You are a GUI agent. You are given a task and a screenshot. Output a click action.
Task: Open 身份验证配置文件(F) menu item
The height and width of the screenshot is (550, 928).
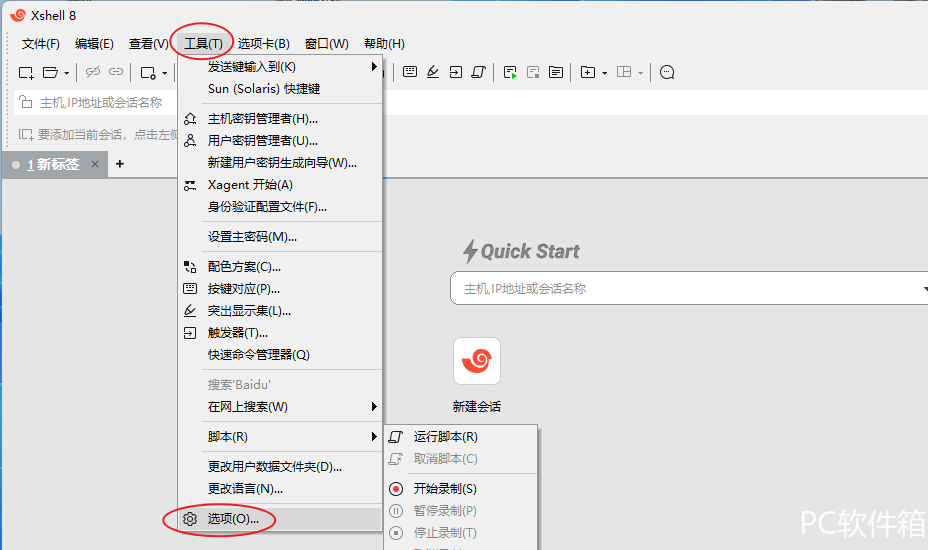pyautogui.click(x=280, y=207)
